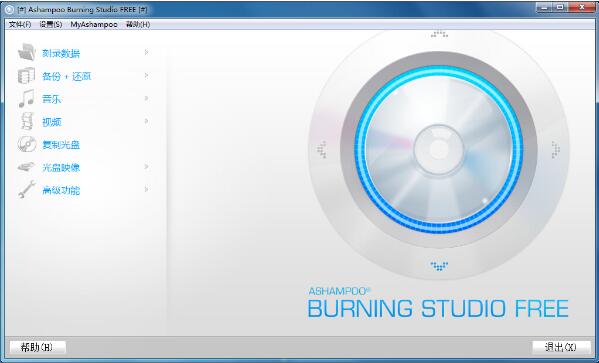
Task: Click the 退出(X) exit button
Action: pos(561,347)
